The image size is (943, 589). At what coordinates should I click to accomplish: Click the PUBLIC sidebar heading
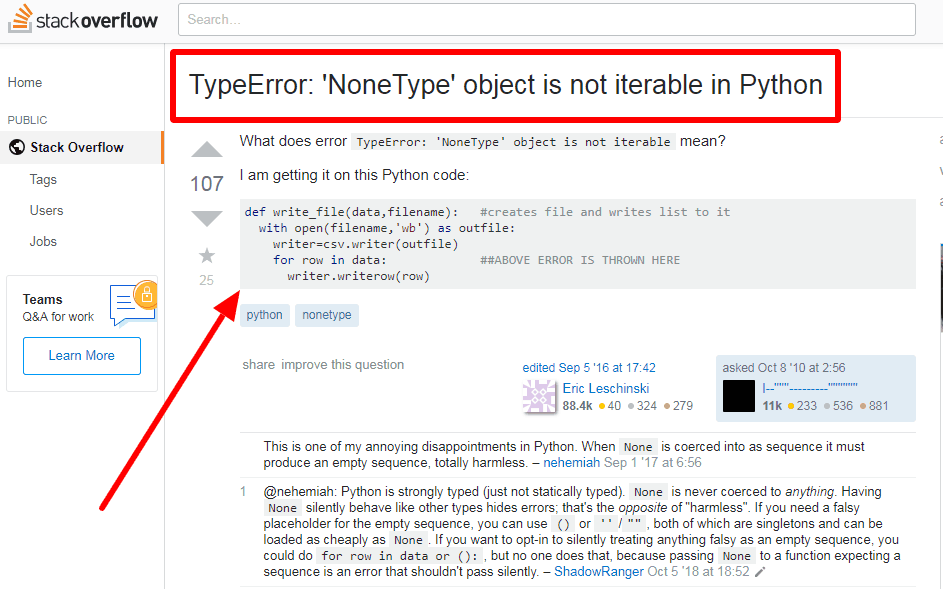click(27, 120)
